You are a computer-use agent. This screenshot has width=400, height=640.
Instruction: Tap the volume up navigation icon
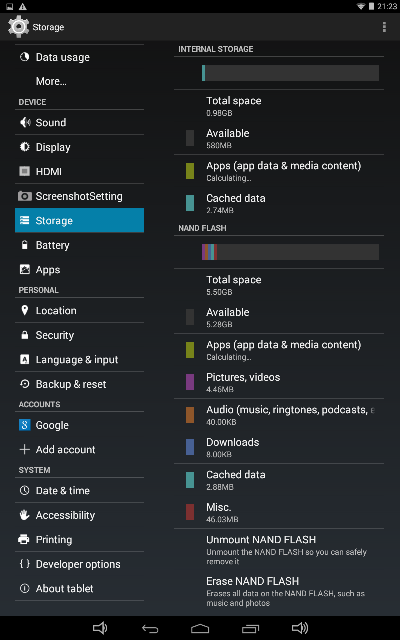tap(300, 628)
